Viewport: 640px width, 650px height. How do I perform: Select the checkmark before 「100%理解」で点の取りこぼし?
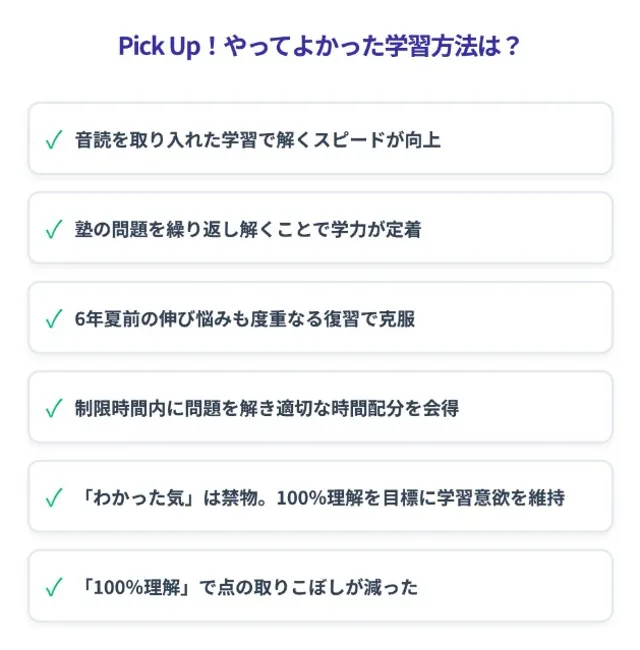54,587
